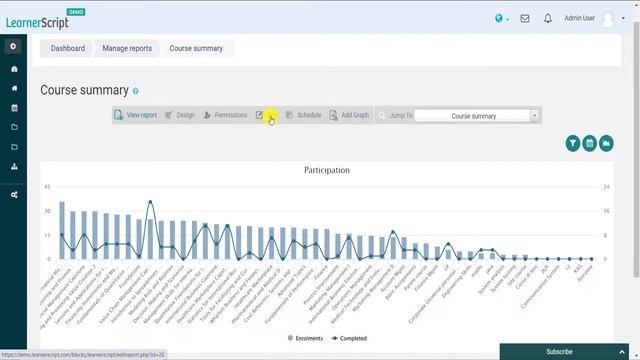Open the Design toolbar item
This screenshot has width=640, height=360.
coord(180,115)
